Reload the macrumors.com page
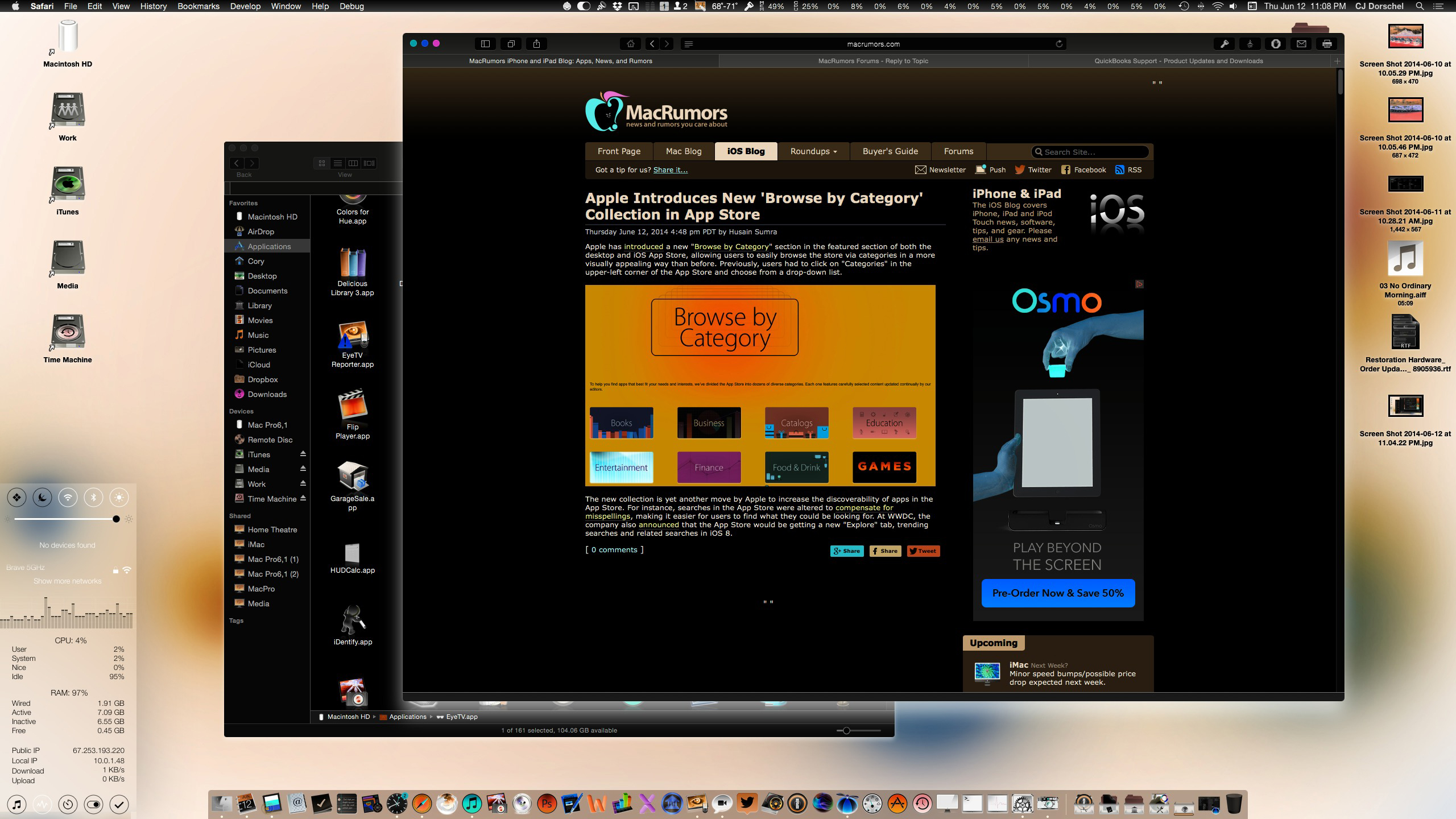 (1059, 44)
